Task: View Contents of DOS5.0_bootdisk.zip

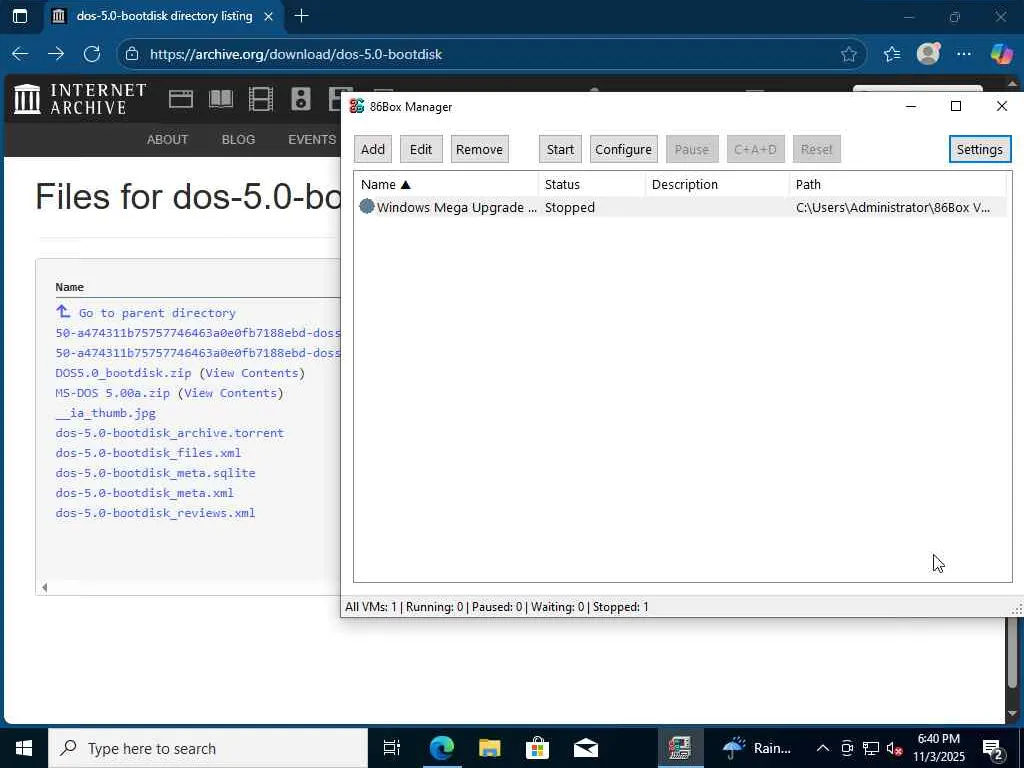Action: (x=252, y=373)
